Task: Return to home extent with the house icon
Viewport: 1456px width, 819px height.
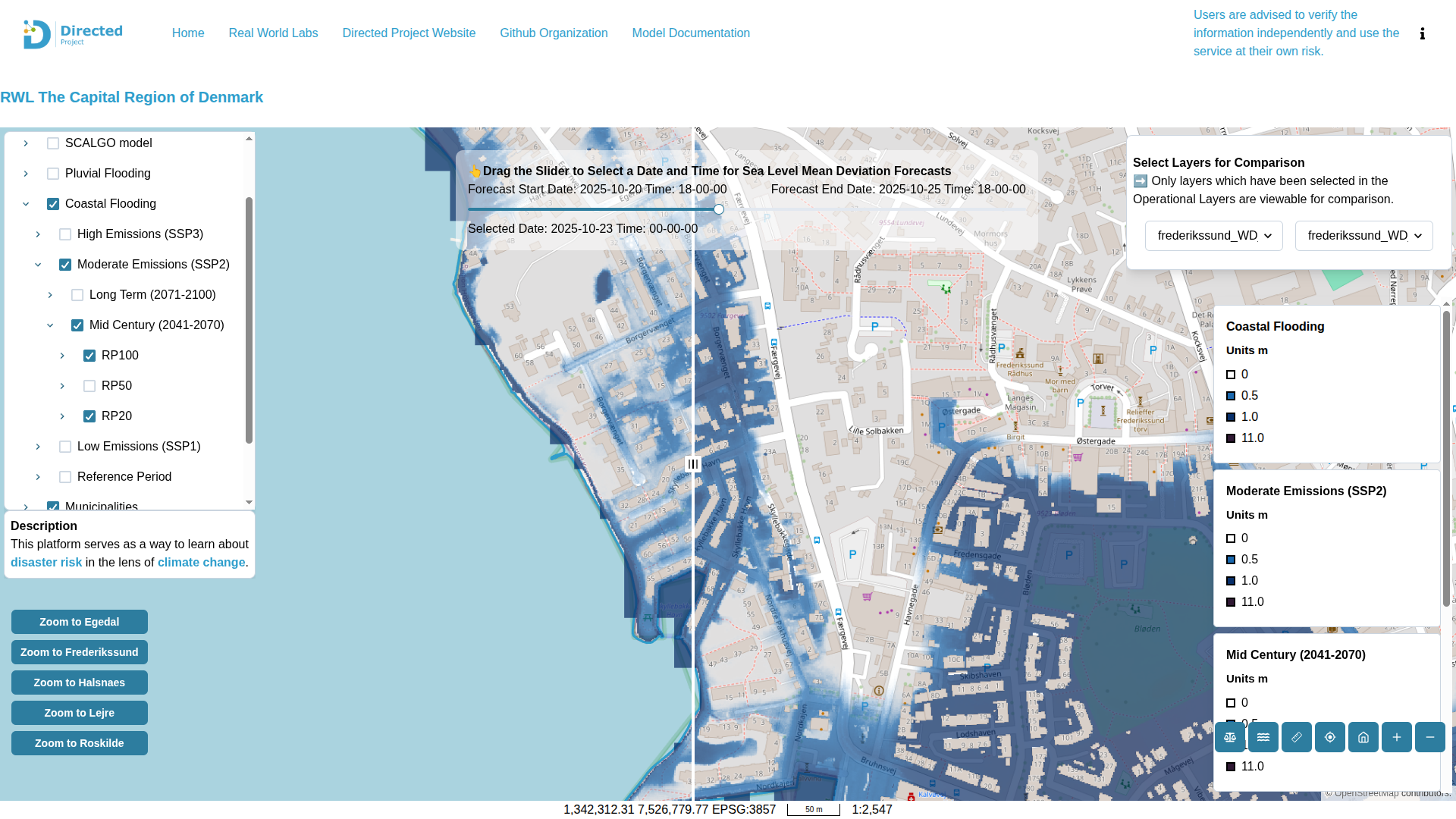Action: [1363, 737]
